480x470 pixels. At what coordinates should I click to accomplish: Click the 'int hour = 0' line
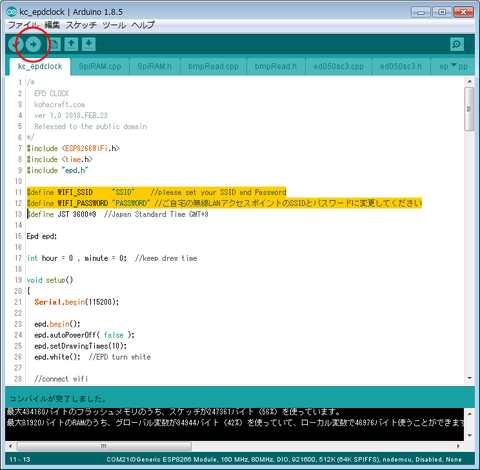(112, 258)
